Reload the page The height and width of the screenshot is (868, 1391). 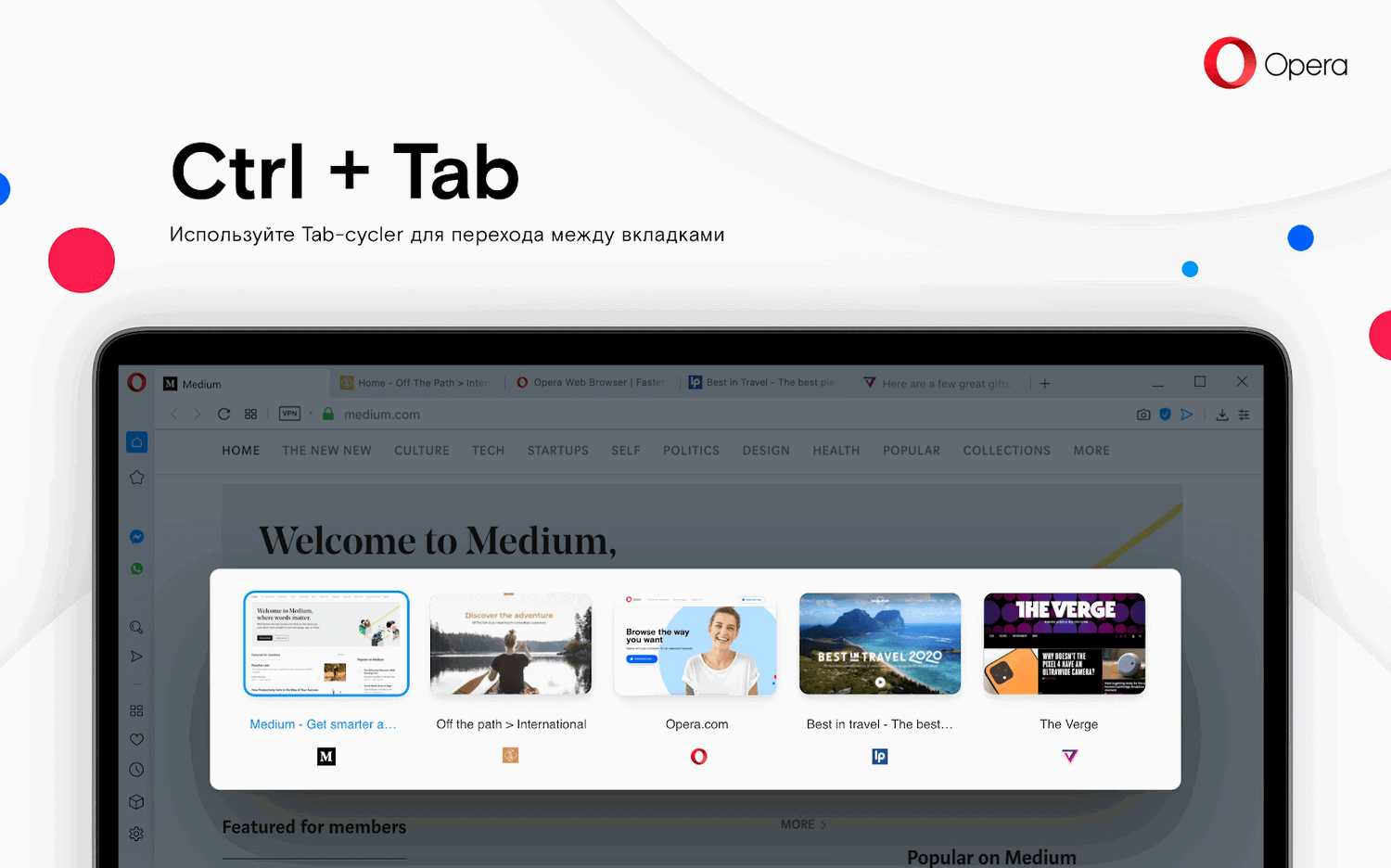pos(223,415)
